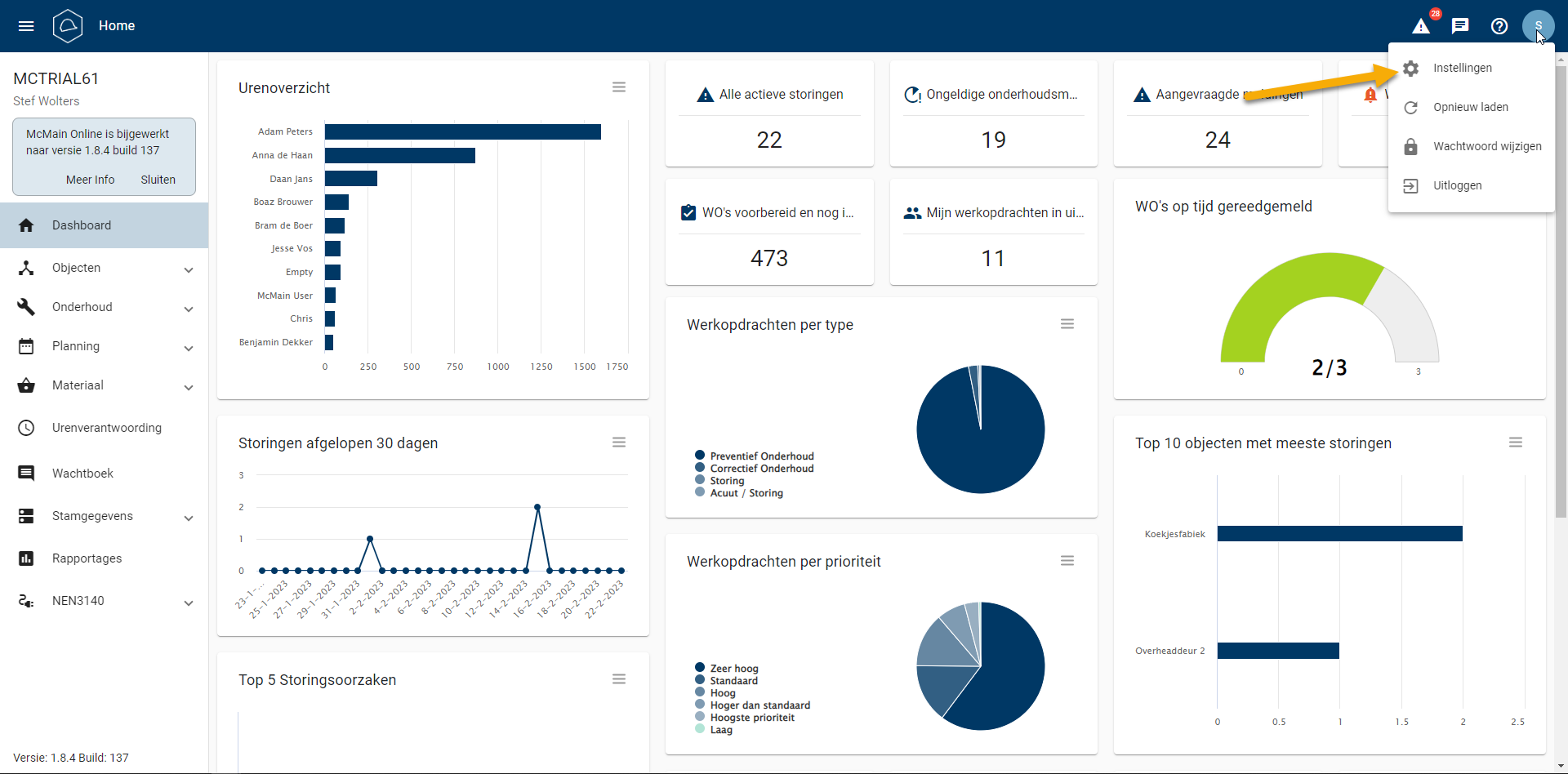Open Storingen afgelopen 30 dagen chart menu
The height and width of the screenshot is (774, 1568).
[x=619, y=443]
